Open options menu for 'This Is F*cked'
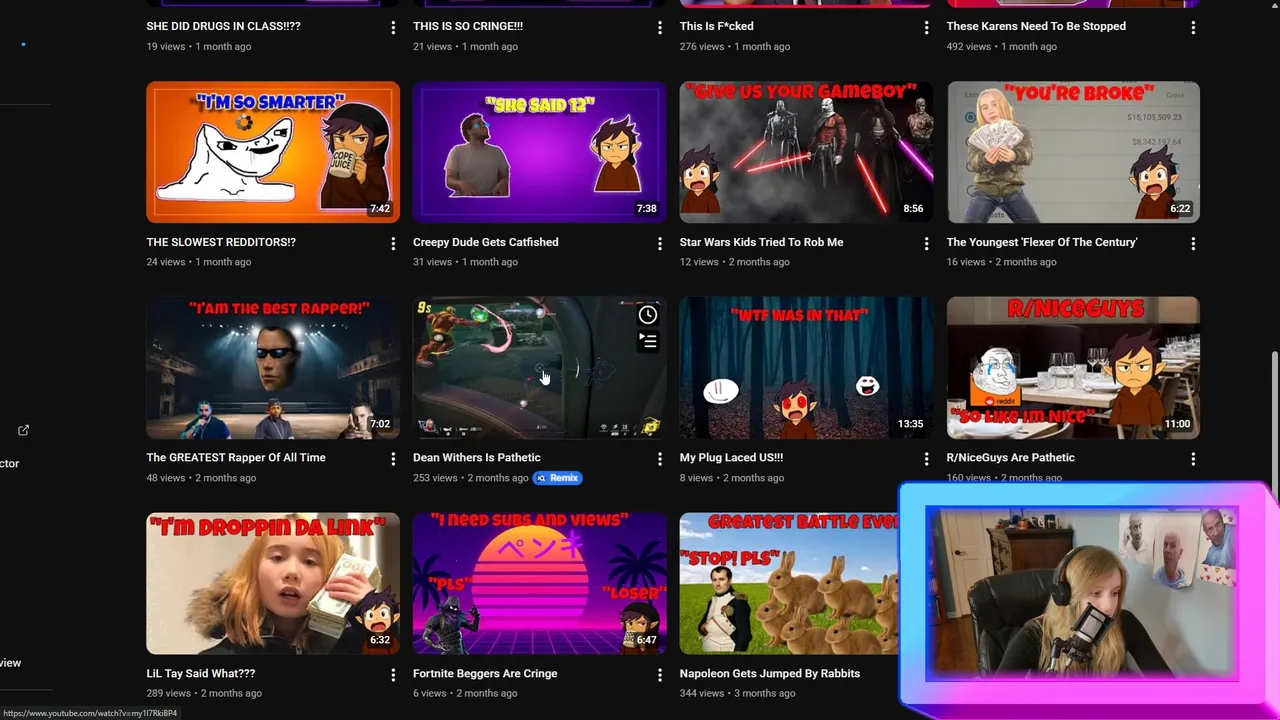Screen dimensions: 1280x720 (926, 28)
